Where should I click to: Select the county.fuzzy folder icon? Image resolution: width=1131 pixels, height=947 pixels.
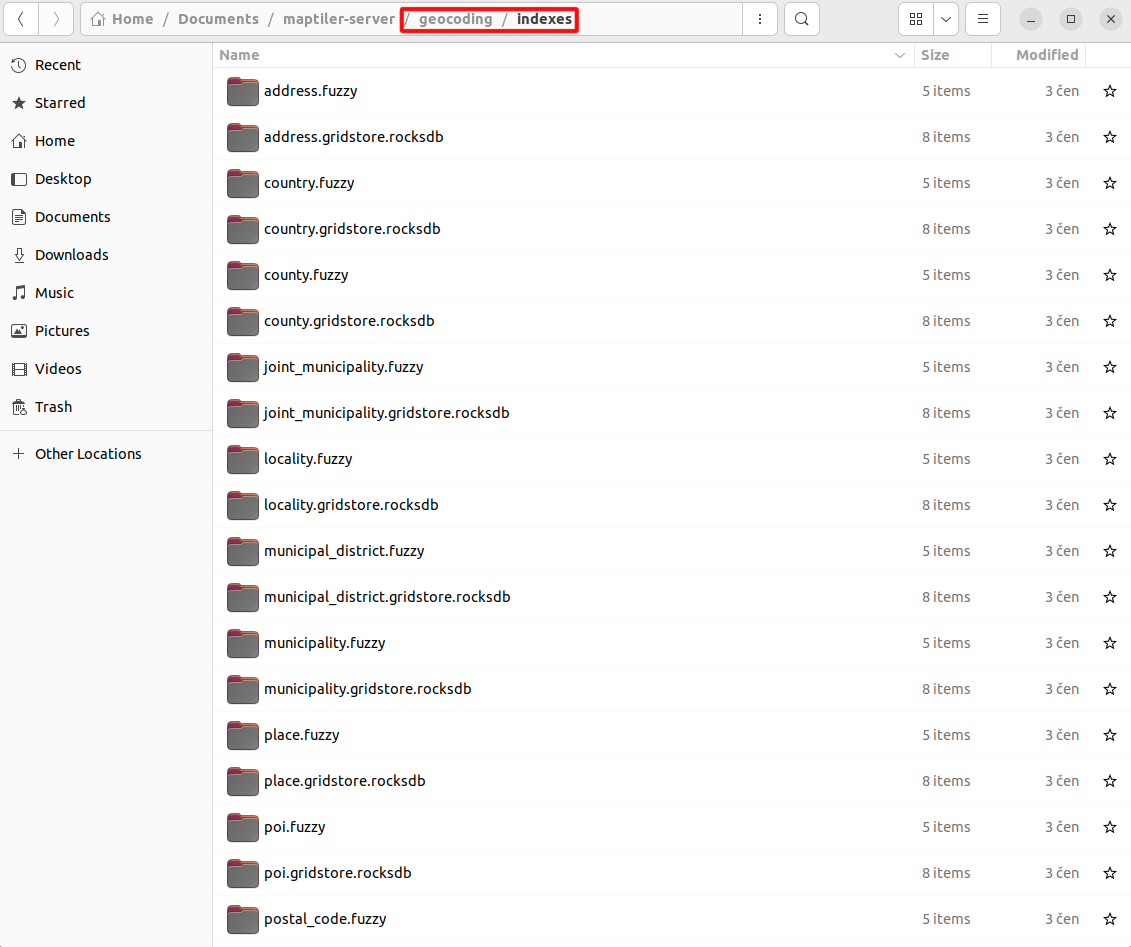pos(242,276)
